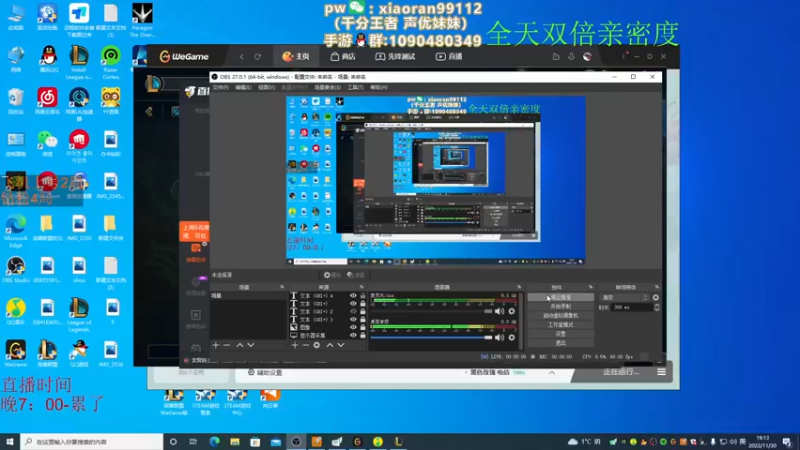Image resolution: width=800 pixels, height=450 pixels.
Task: Remove selected source with minus icon
Action: (x=306, y=345)
